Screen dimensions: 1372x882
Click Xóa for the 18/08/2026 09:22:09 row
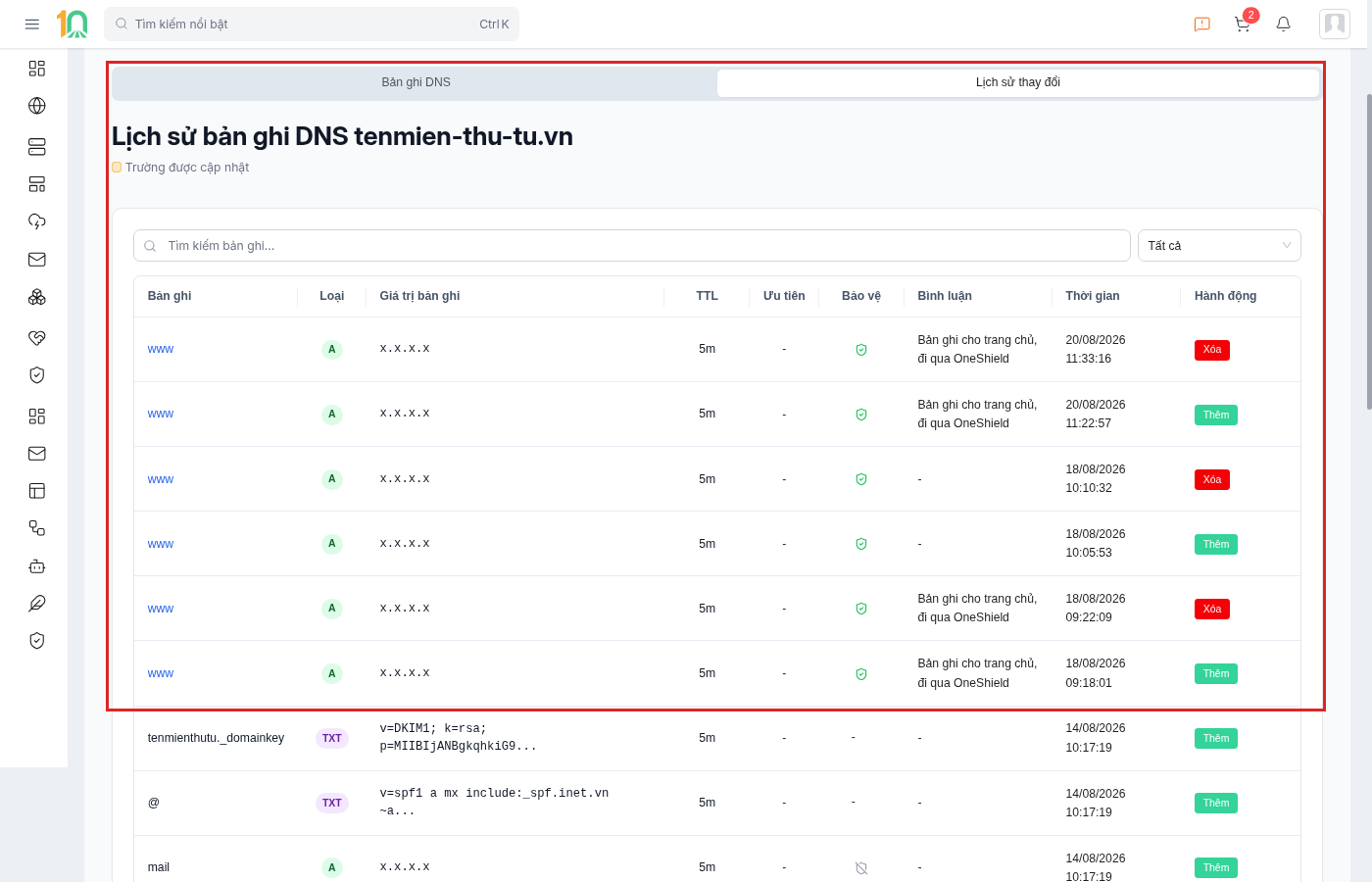point(1212,609)
